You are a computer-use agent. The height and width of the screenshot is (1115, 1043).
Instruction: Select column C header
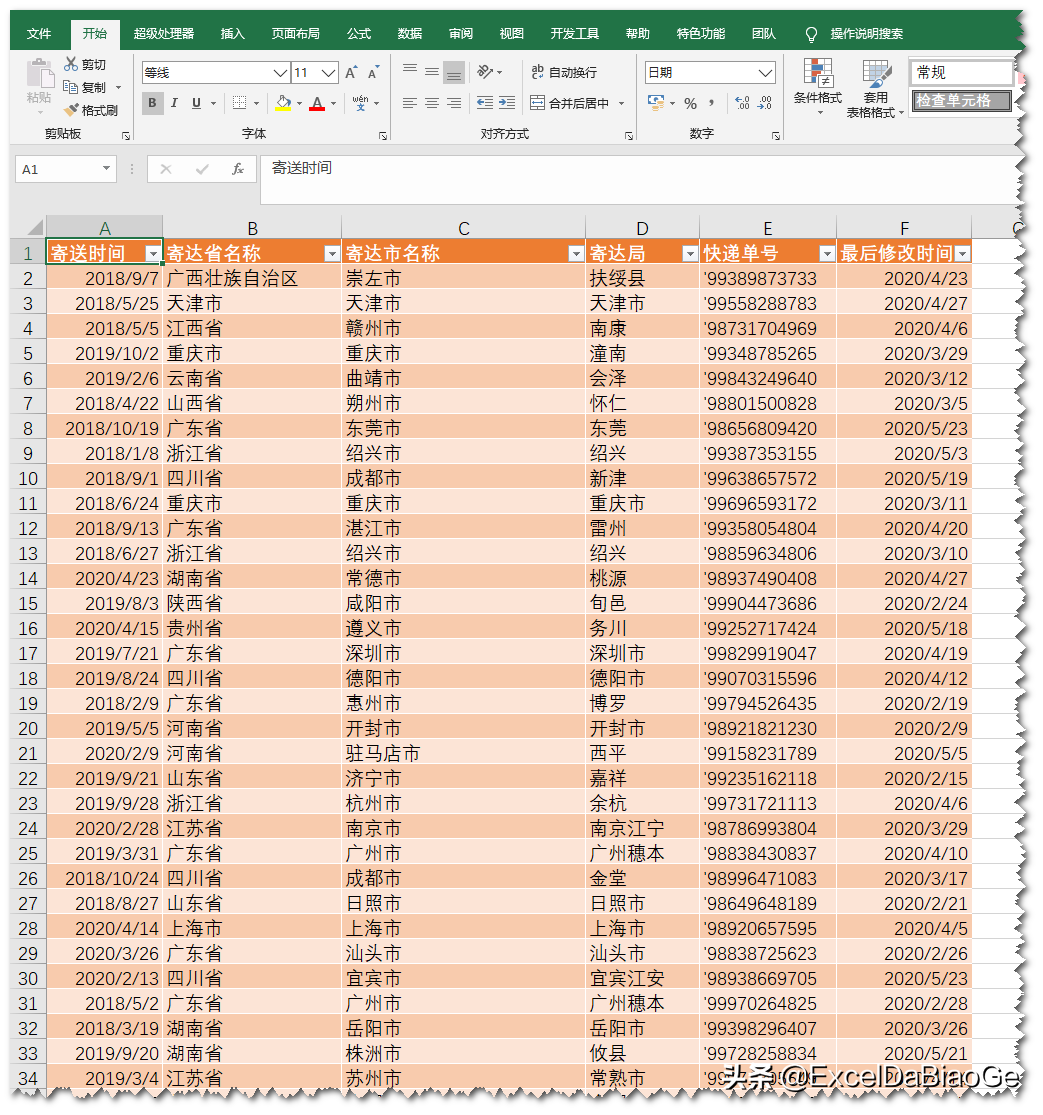point(464,228)
